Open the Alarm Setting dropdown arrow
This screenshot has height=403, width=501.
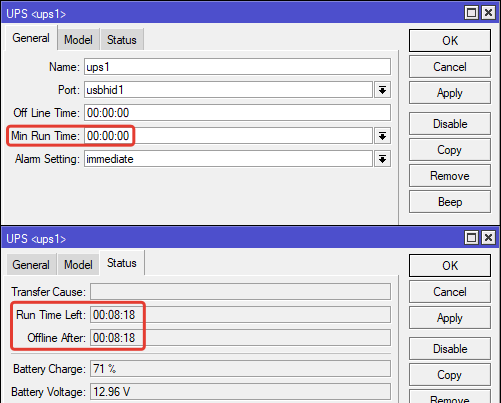(382, 159)
